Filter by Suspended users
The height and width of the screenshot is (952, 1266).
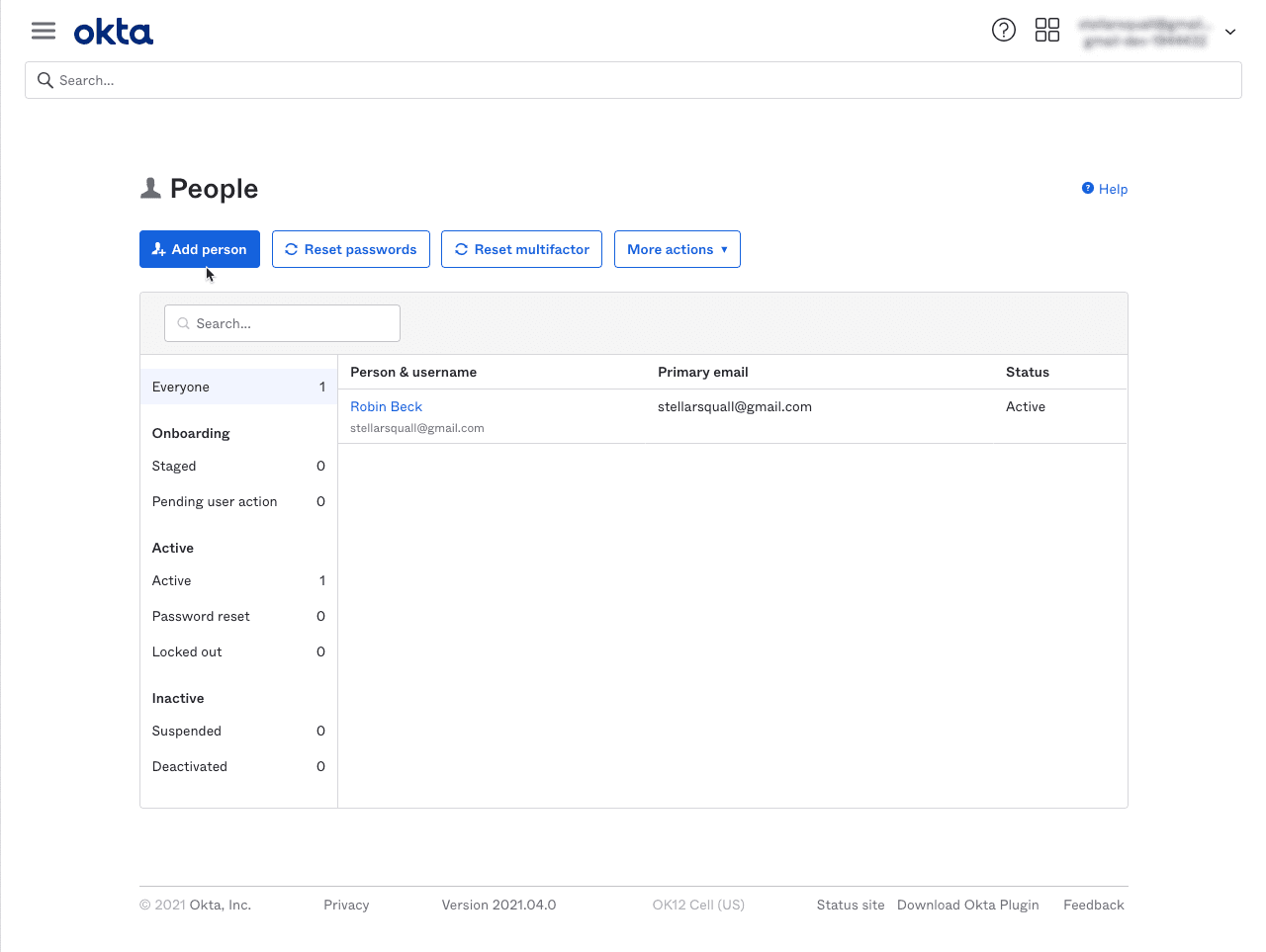coord(238,731)
